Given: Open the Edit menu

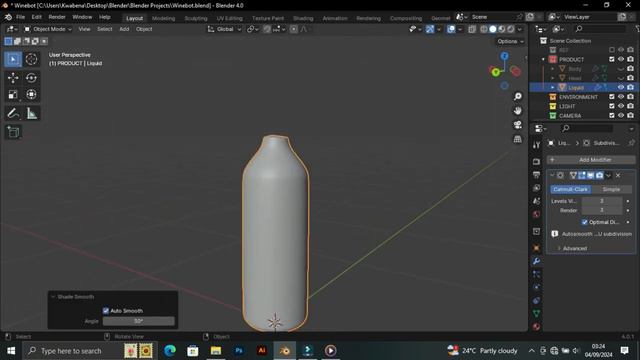Looking at the screenshot, I should 37,17.
